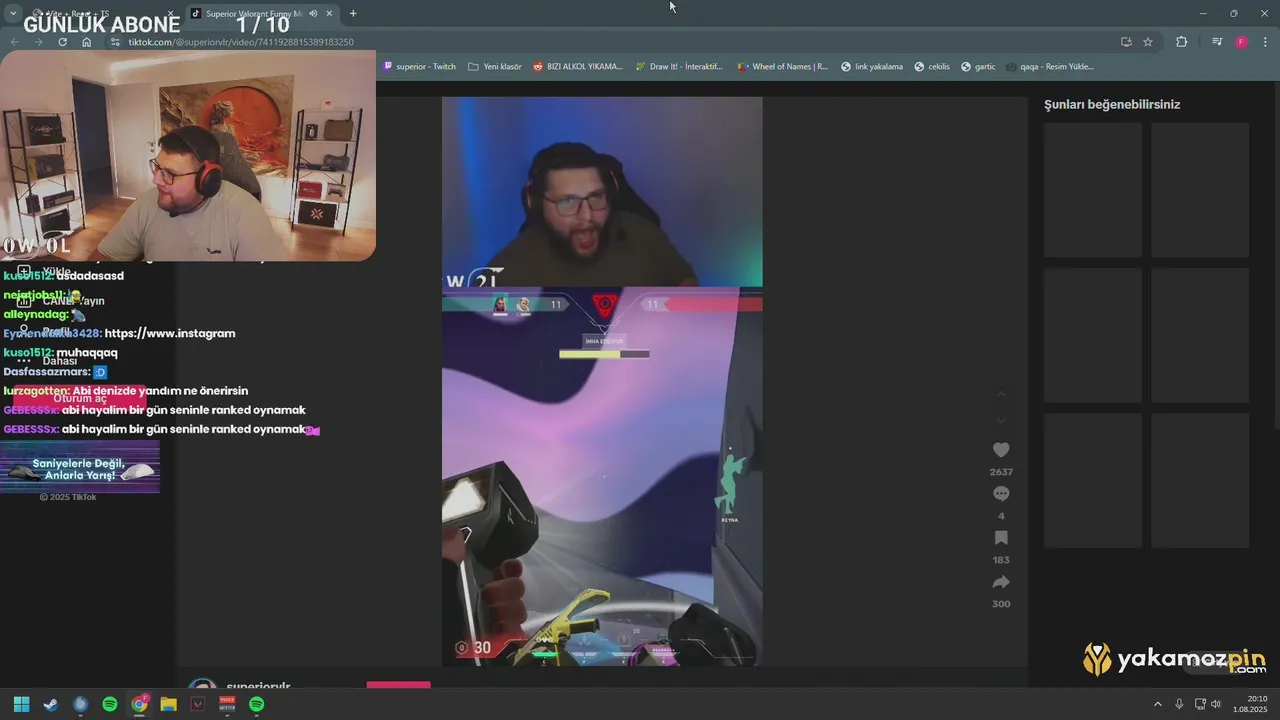Open File Explorer from taskbar
The image size is (1280, 720).
(x=168, y=704)
